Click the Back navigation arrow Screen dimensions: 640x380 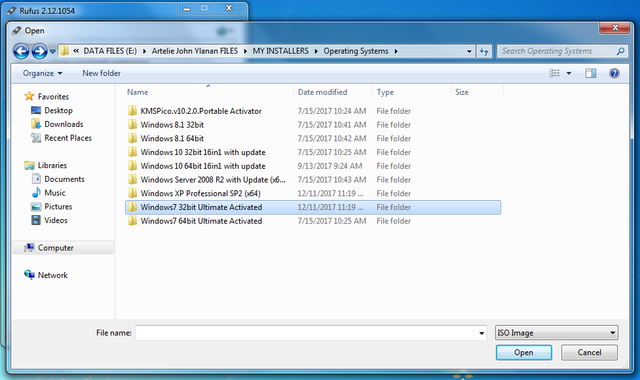(21, 51)
